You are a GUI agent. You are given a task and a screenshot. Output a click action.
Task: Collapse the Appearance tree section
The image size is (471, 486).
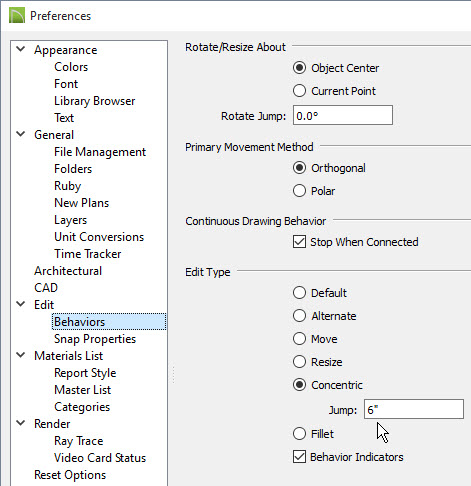click(x=21, y=49)
